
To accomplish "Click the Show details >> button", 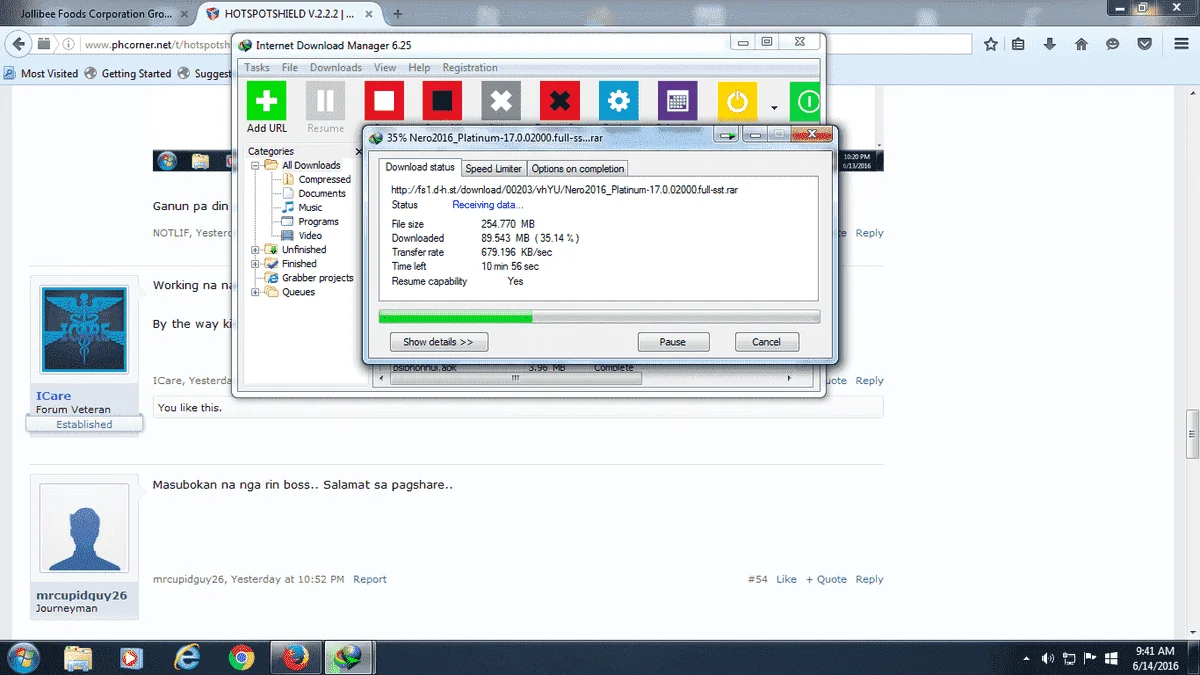I will click(x=438, y=342).
